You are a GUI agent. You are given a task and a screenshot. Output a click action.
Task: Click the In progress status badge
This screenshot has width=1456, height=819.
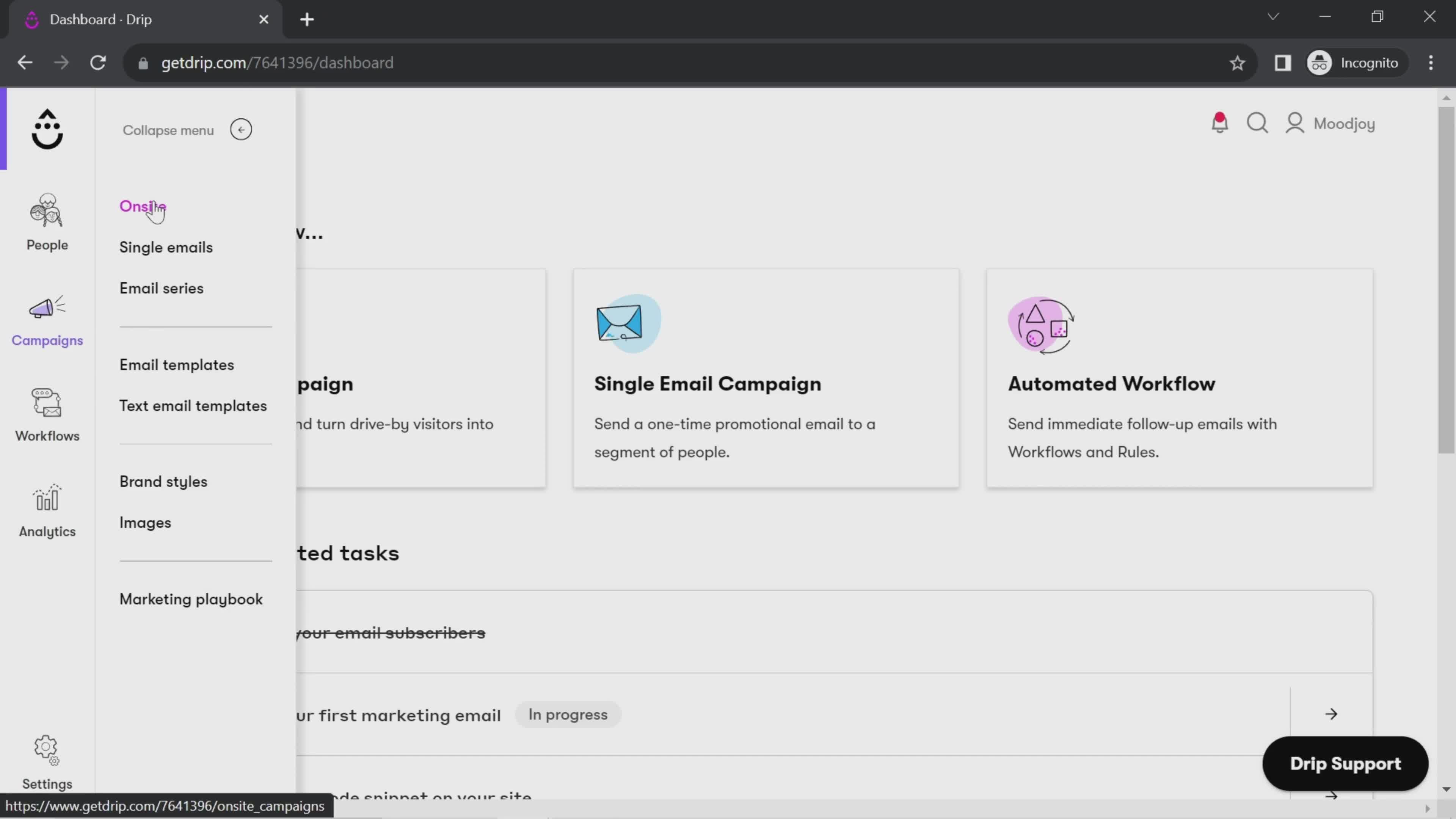click(x=568, y=714)
